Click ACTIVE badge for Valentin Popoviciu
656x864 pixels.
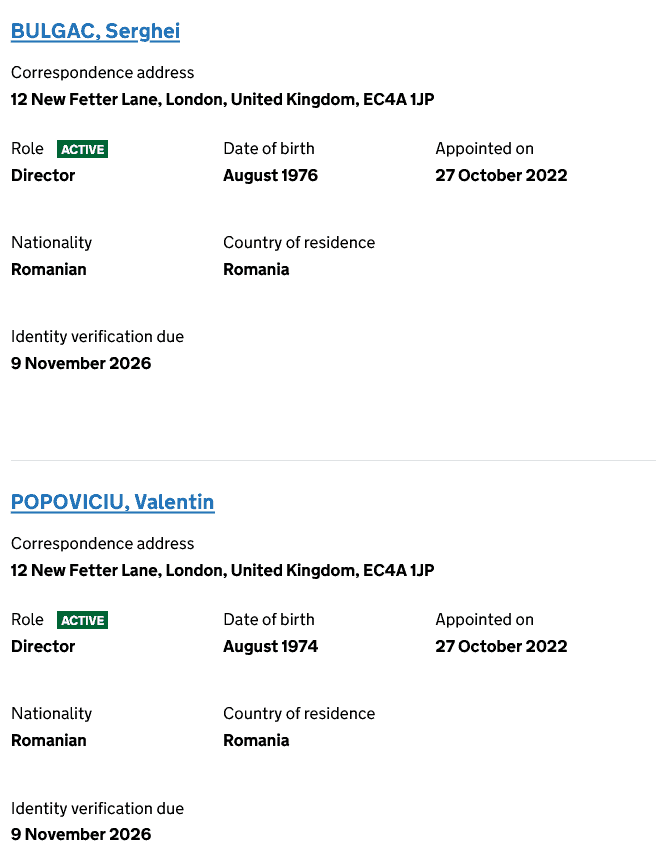[x=82, y=620]
